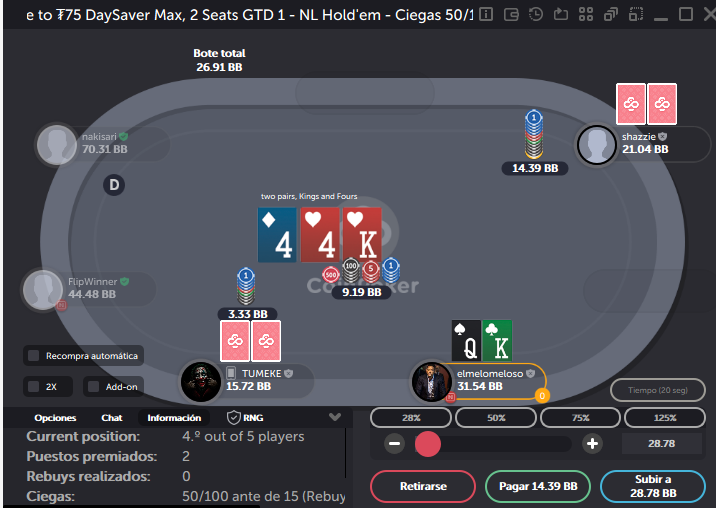Open the RNG shield certificate icon
Screen dimensions: 716x508
click(234, 418)
